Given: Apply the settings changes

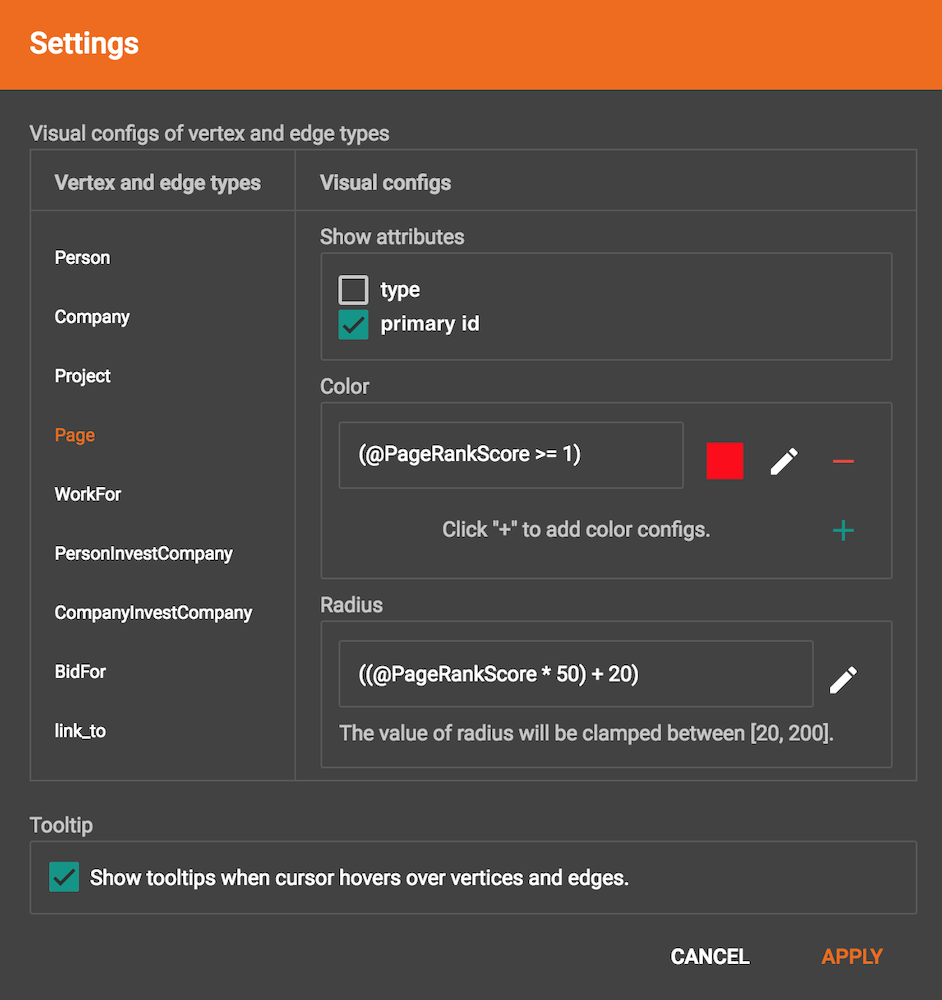Looking at the screenshot, I should pyautogui.click(x=852, y=957).
